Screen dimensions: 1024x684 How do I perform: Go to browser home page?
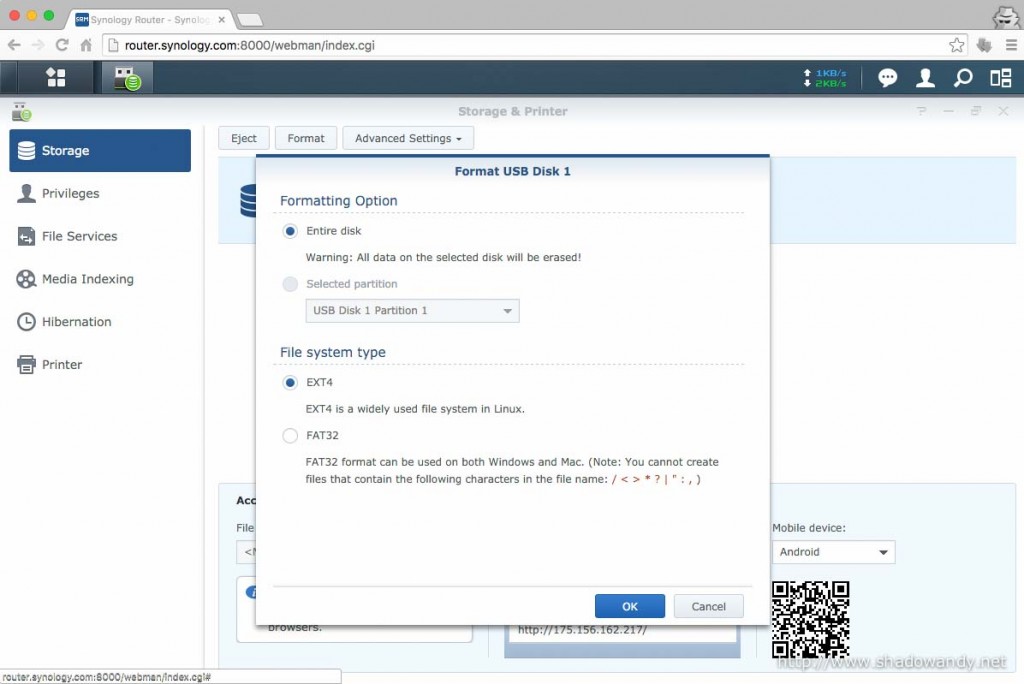[x=86, y=45]
